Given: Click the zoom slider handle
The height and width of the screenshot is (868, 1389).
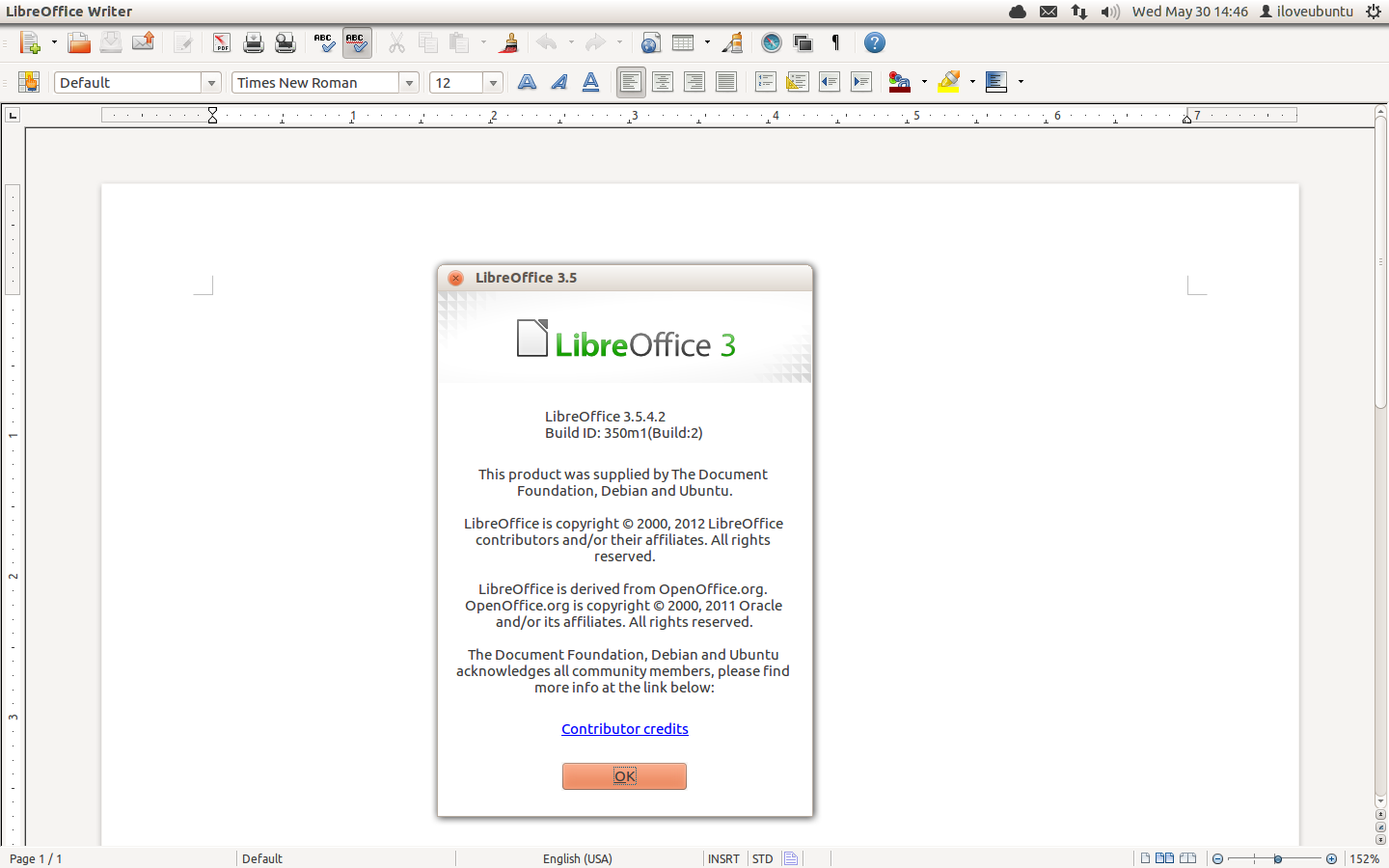Looking at the screenshot, I should click(1278, 858).
